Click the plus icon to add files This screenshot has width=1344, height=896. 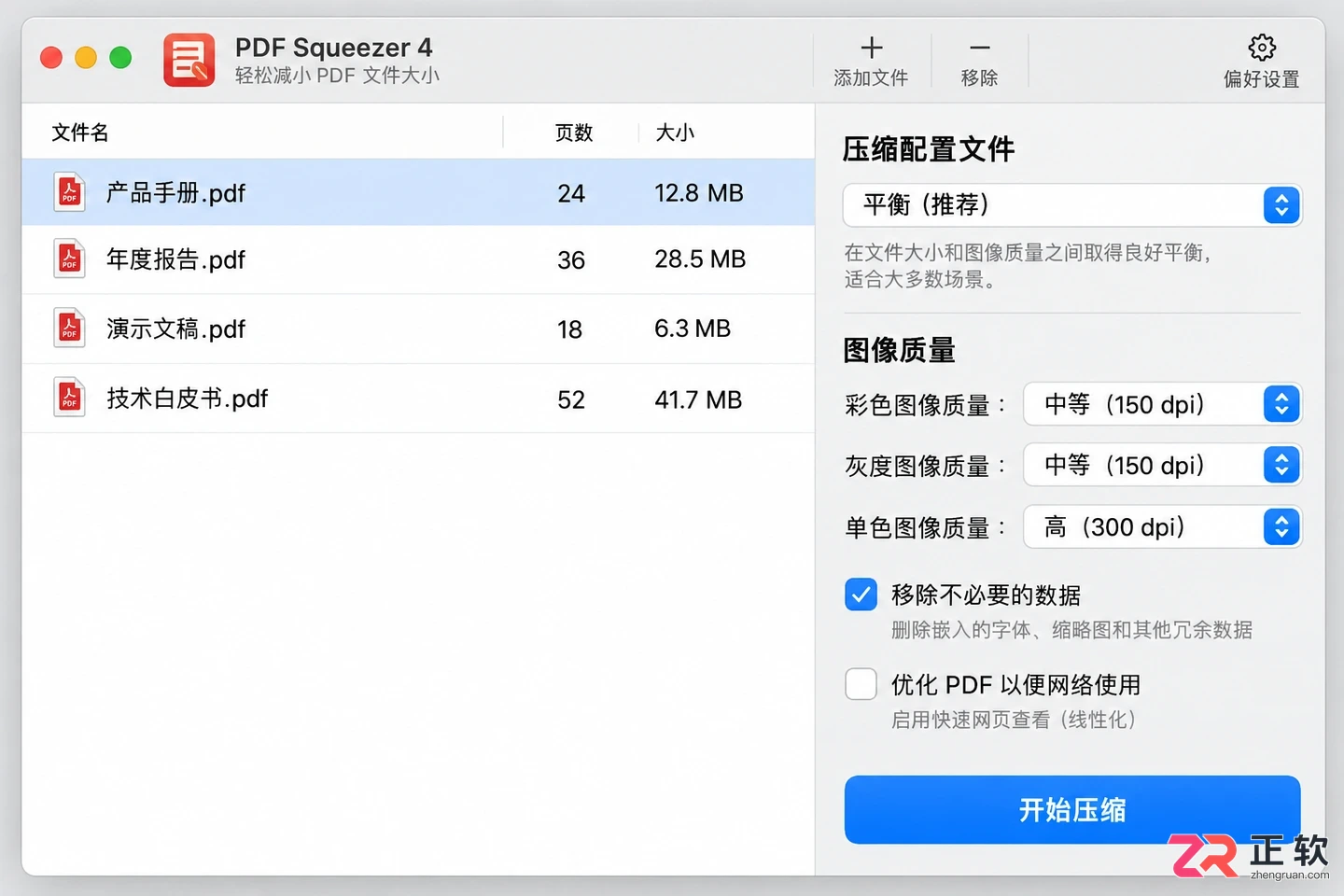click(x=871, y=48)
